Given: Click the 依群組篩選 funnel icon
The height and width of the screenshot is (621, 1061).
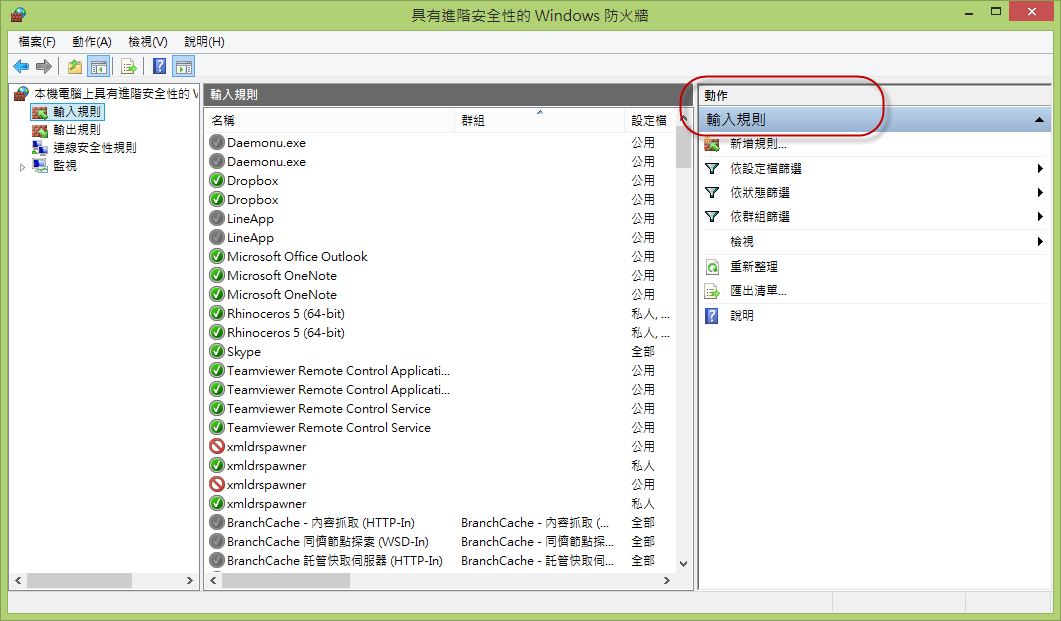Looking at the screenshot, I should click(712, 216).
